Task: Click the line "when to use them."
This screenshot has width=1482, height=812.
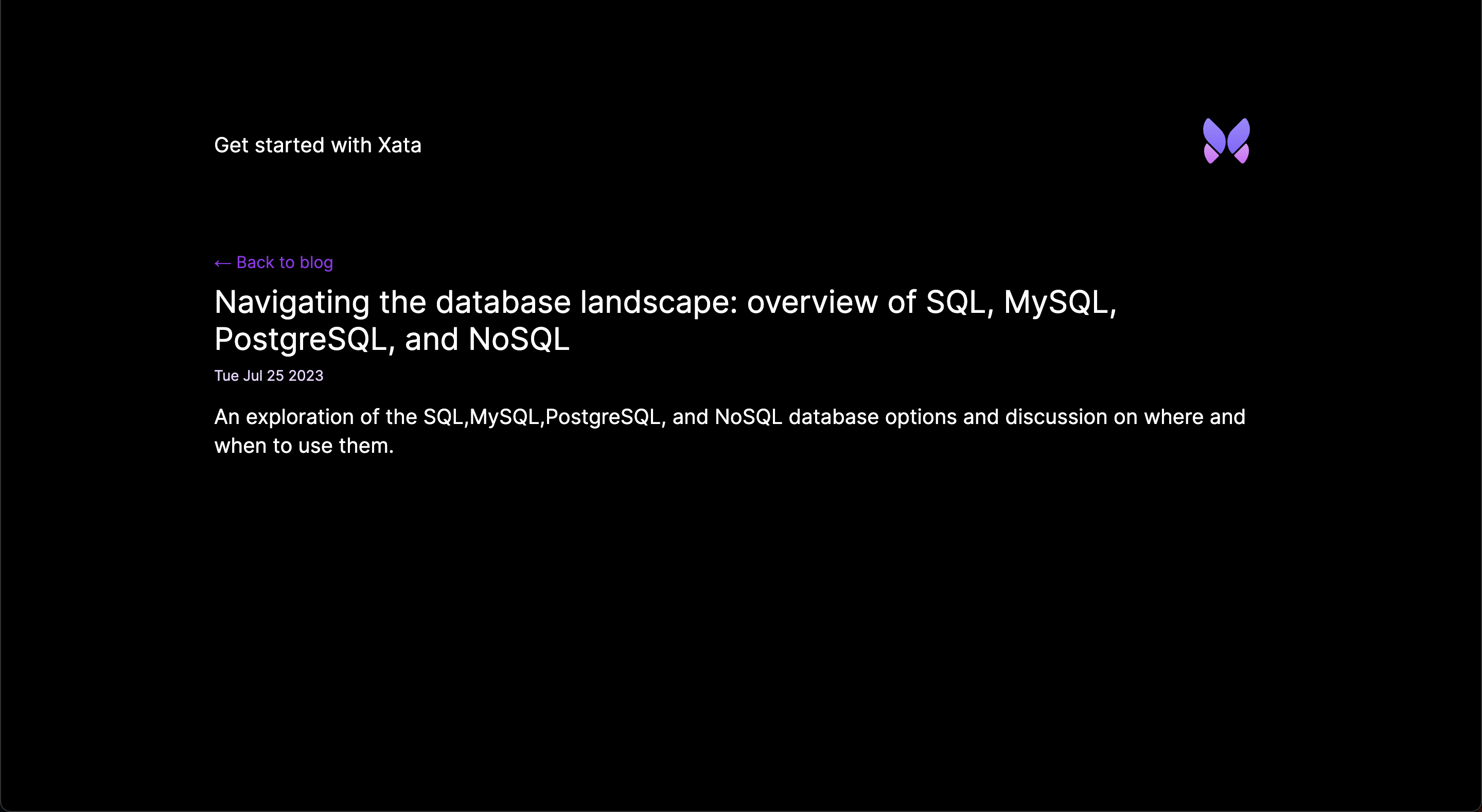Action: tap(304, 446)
